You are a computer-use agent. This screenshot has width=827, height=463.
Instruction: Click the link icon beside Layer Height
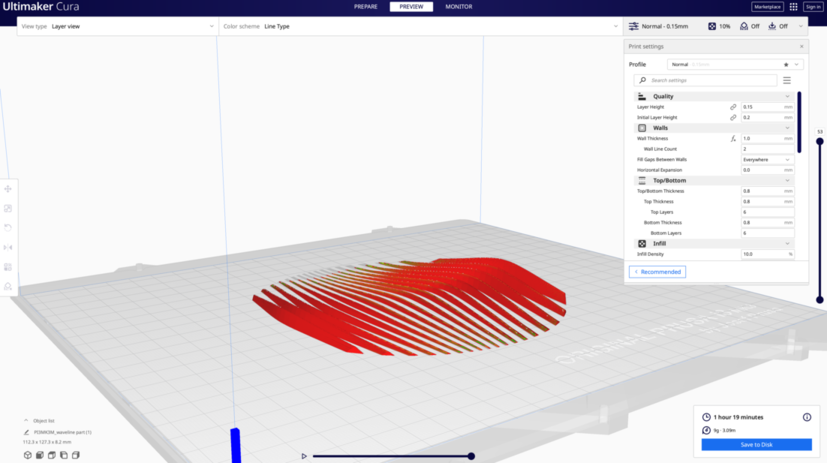(733, 107)
